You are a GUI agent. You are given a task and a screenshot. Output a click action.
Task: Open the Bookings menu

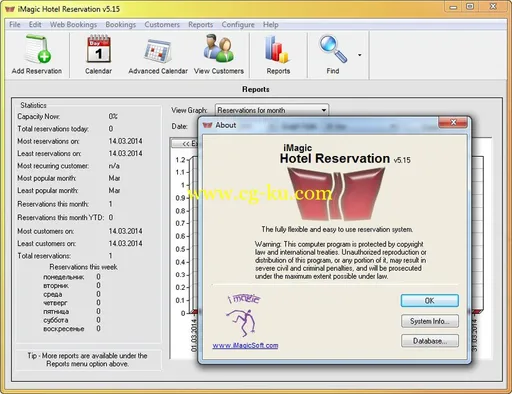point(121,25)
